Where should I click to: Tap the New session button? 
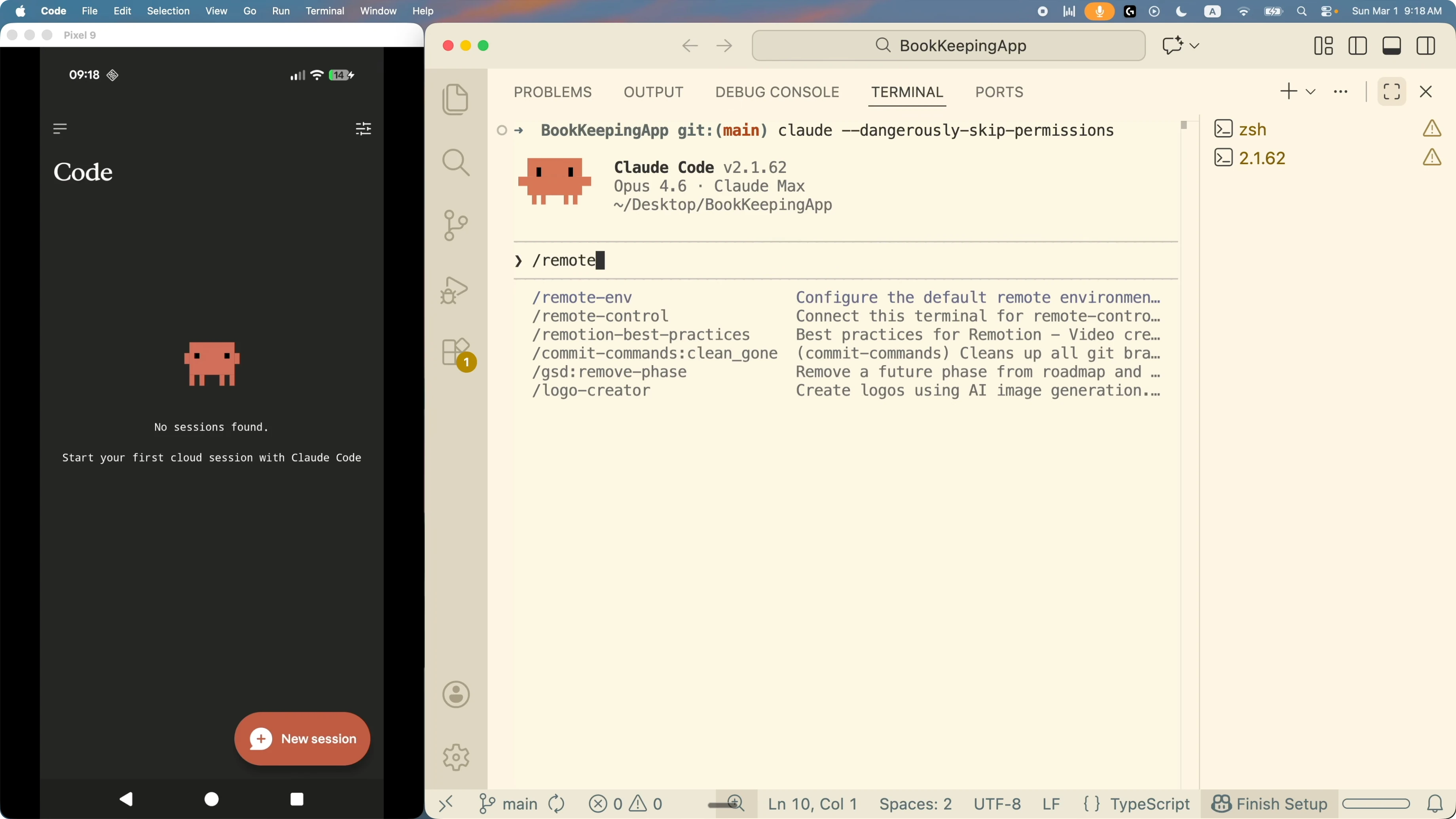[302, 739]
